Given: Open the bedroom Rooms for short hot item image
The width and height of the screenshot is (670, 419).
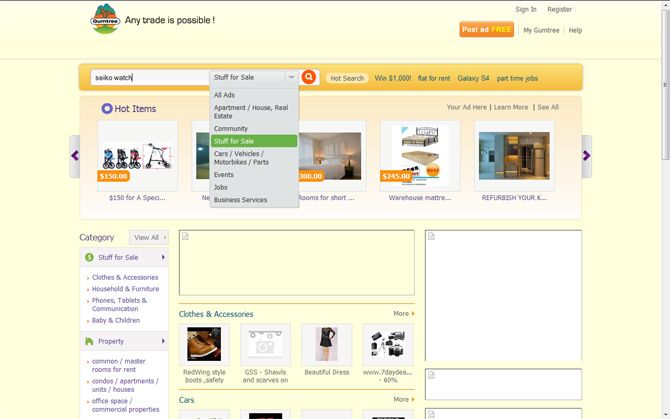Looking at the screenshot, I should [329, 155].
